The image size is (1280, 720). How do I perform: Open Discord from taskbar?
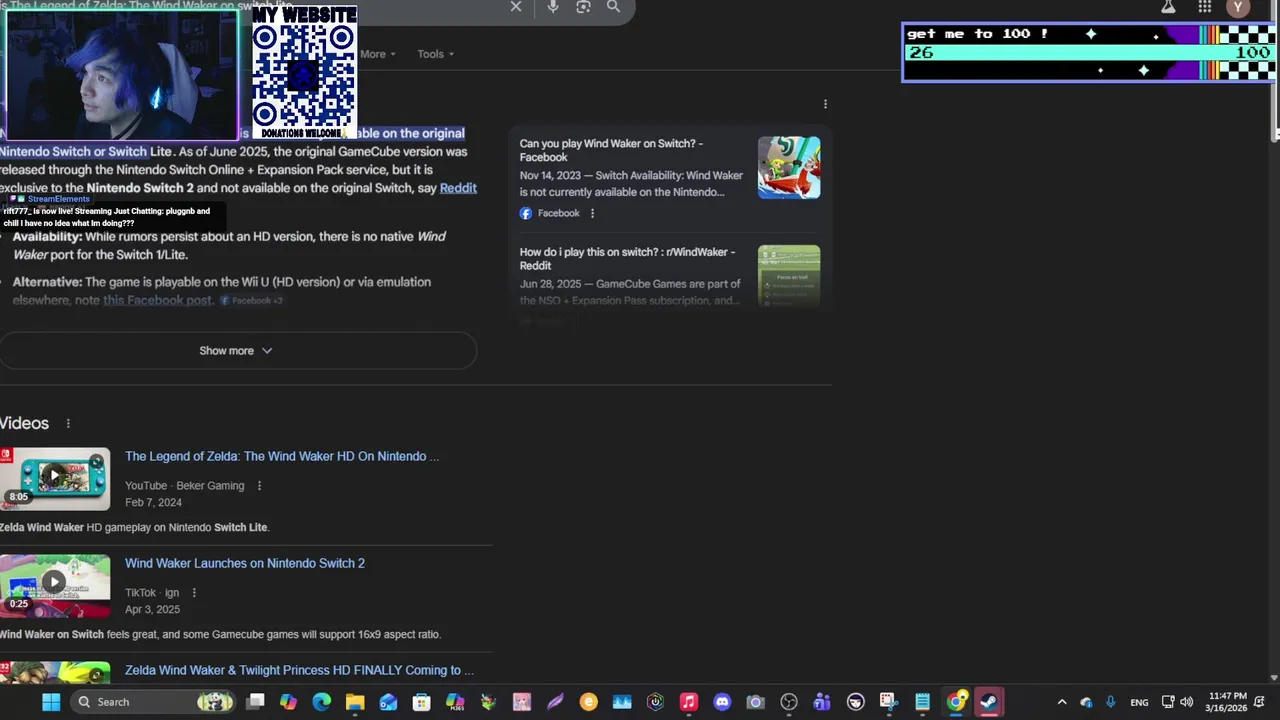click(x=722, y=702)
